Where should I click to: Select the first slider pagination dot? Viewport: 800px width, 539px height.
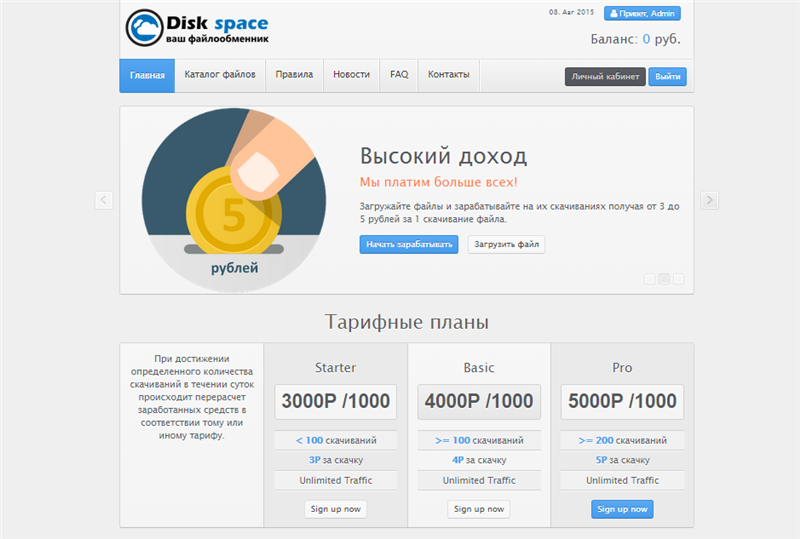tap(649, 279)
